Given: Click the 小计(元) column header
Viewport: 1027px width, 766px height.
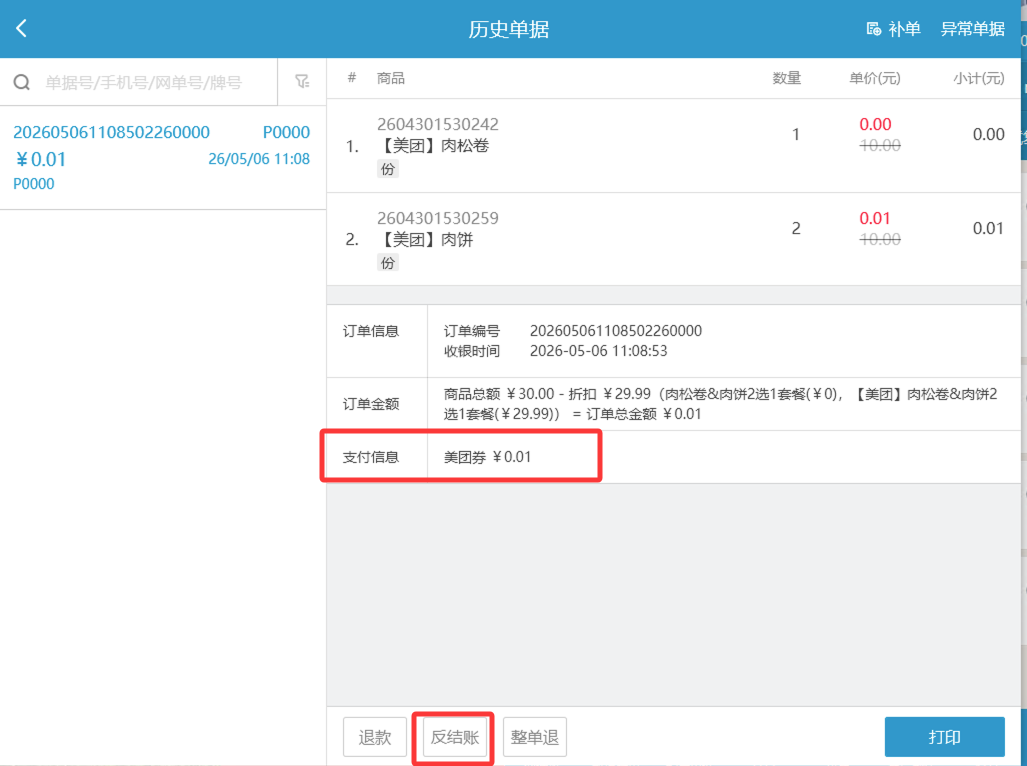Looking at the screenshot, I should point(979,78).
